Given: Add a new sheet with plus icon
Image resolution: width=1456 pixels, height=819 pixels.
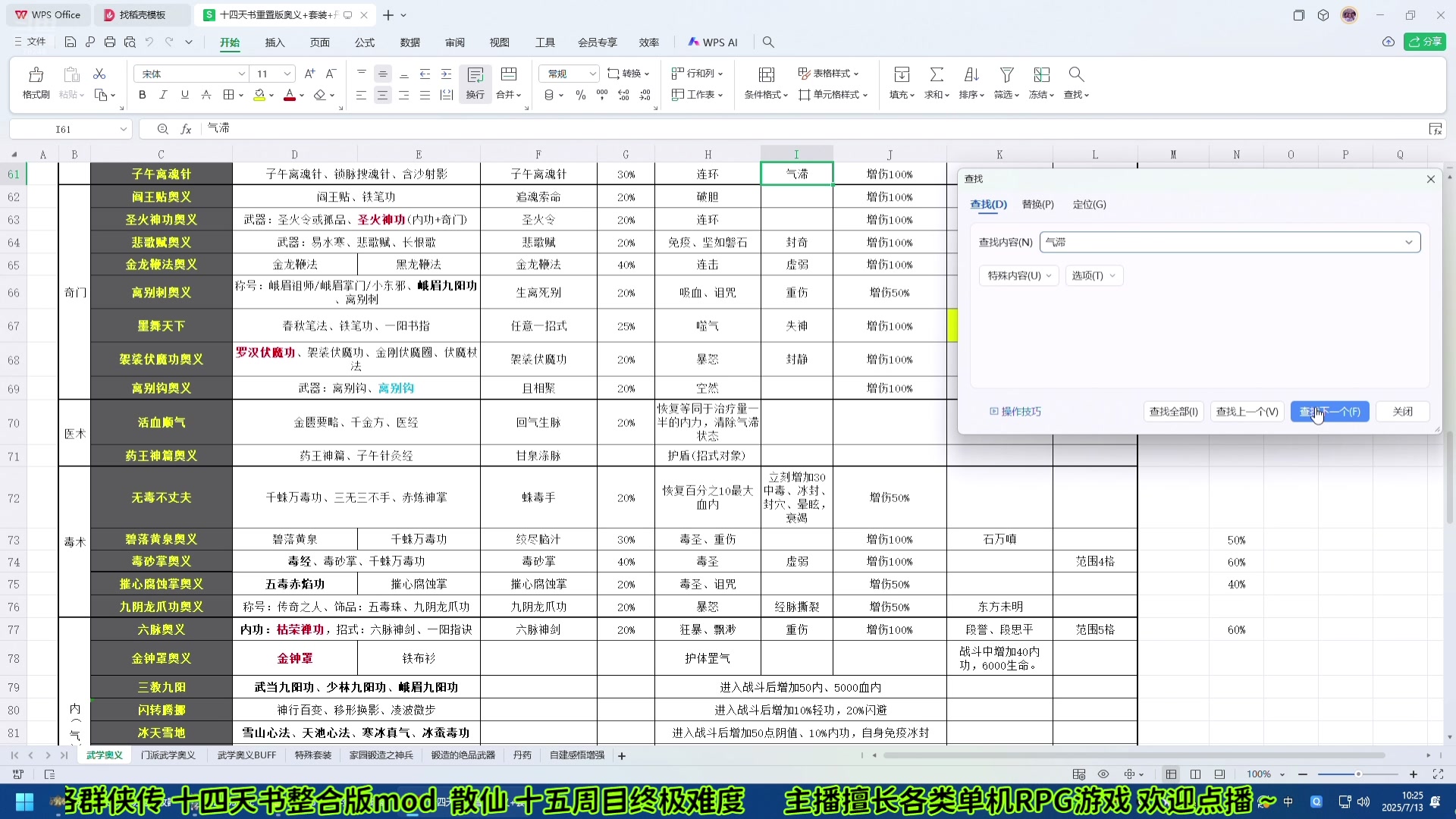Looking at the screenshot, I should coord(622,755).
